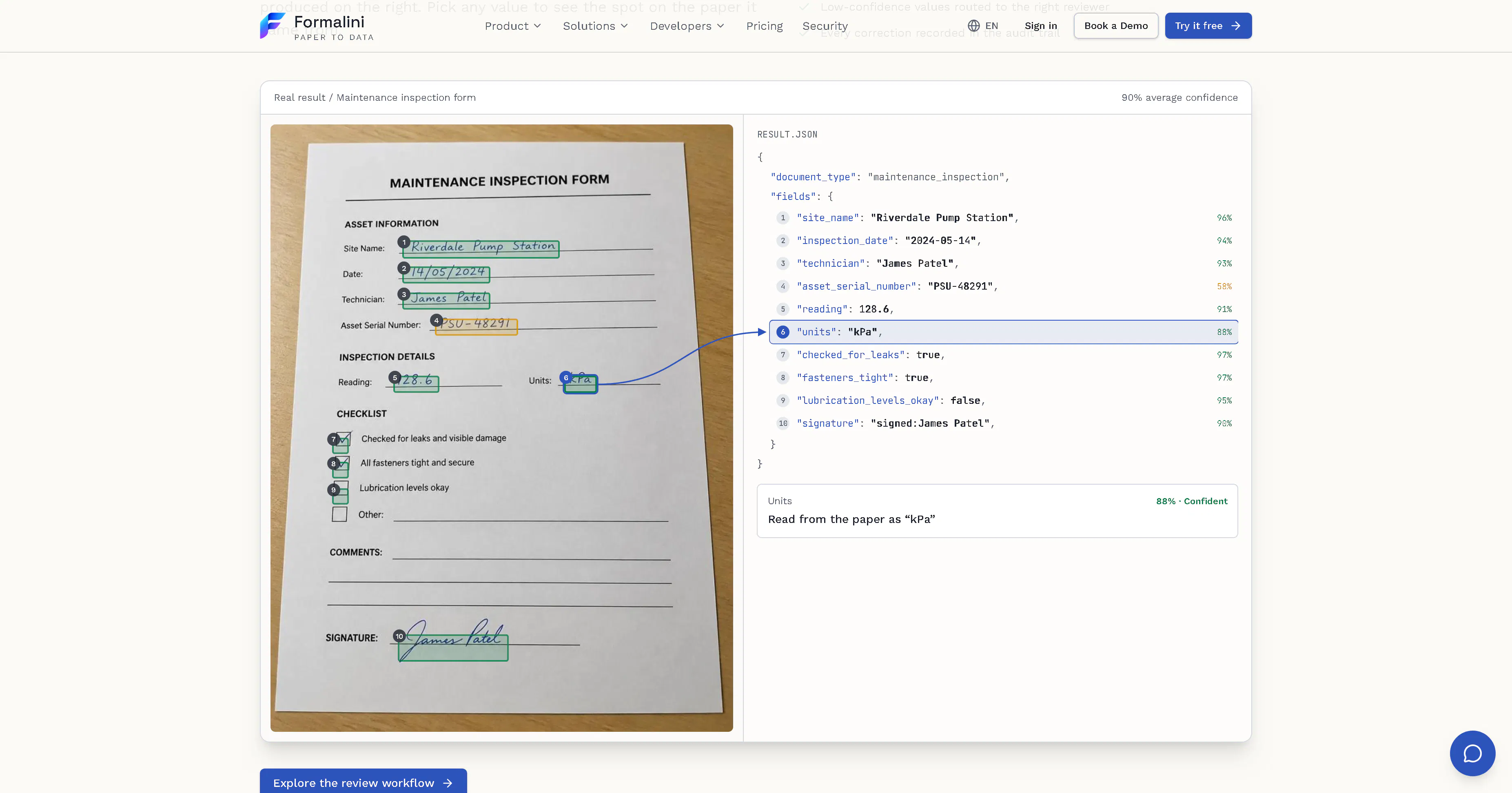Select the highlighted units JSON row
Viewport: 1512px width, 793px height.
(x=1004, y=332)
